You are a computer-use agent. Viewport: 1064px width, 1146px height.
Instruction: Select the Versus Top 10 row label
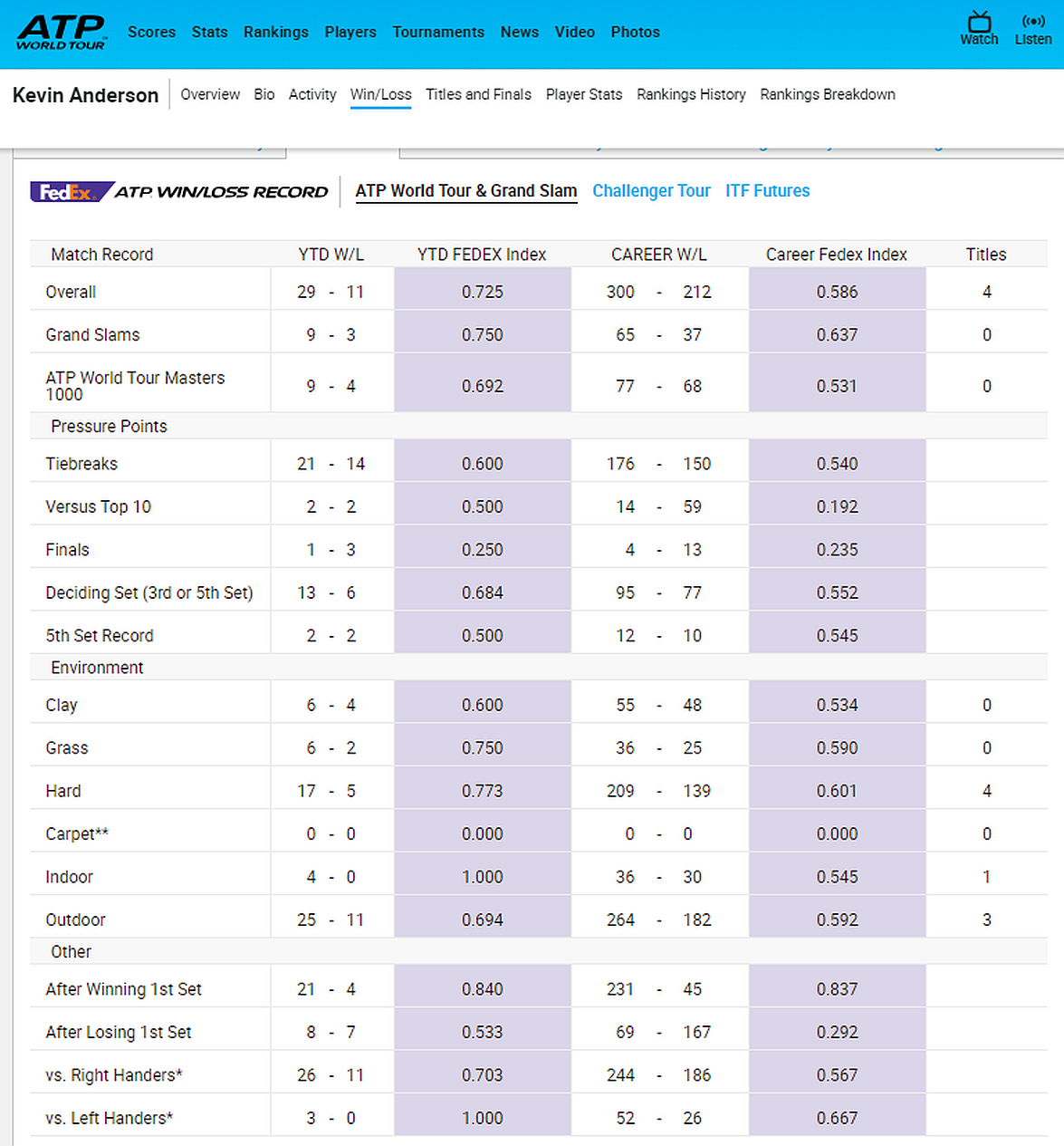[x=98, y=506]
